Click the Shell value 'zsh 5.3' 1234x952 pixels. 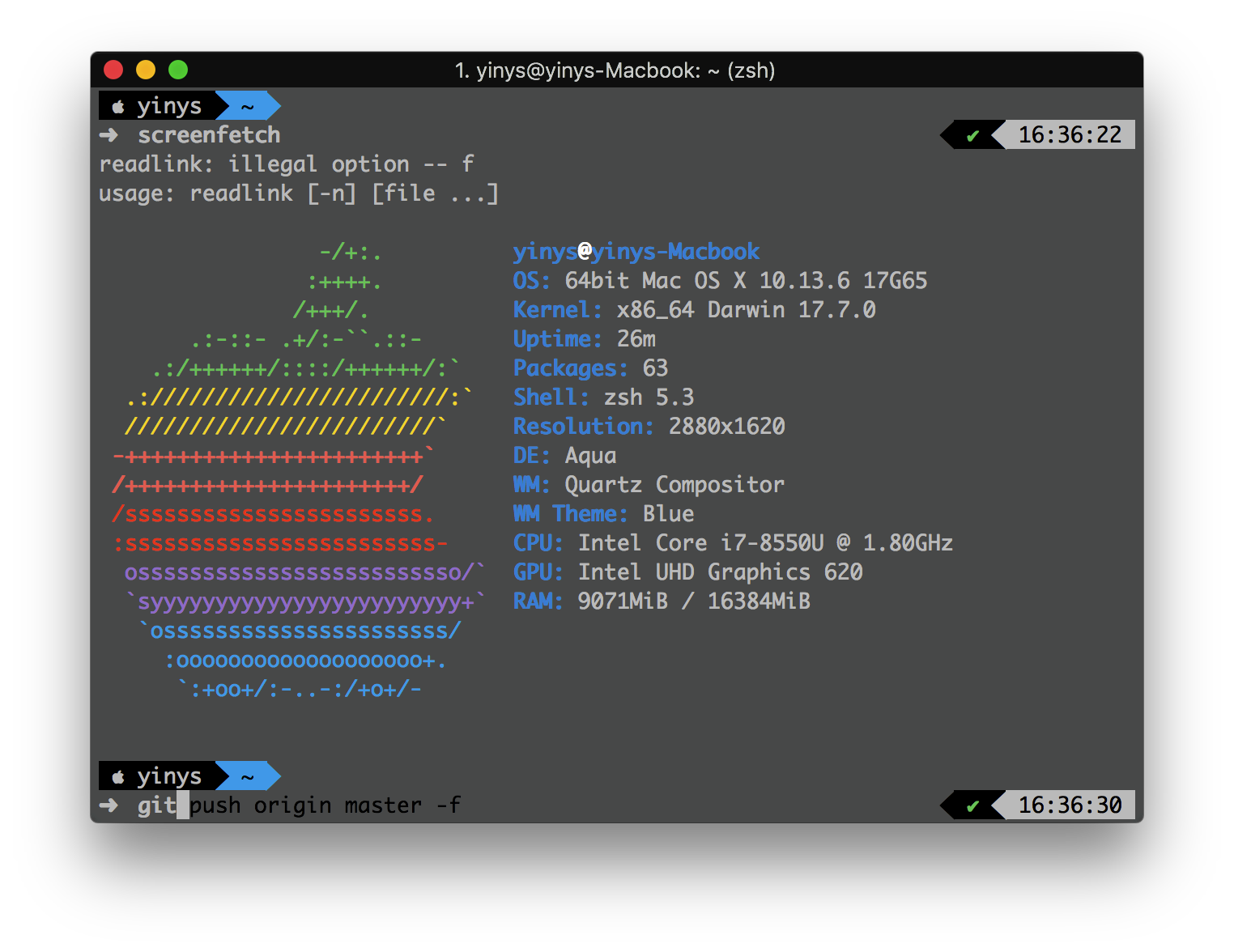(x=649, y=397)
